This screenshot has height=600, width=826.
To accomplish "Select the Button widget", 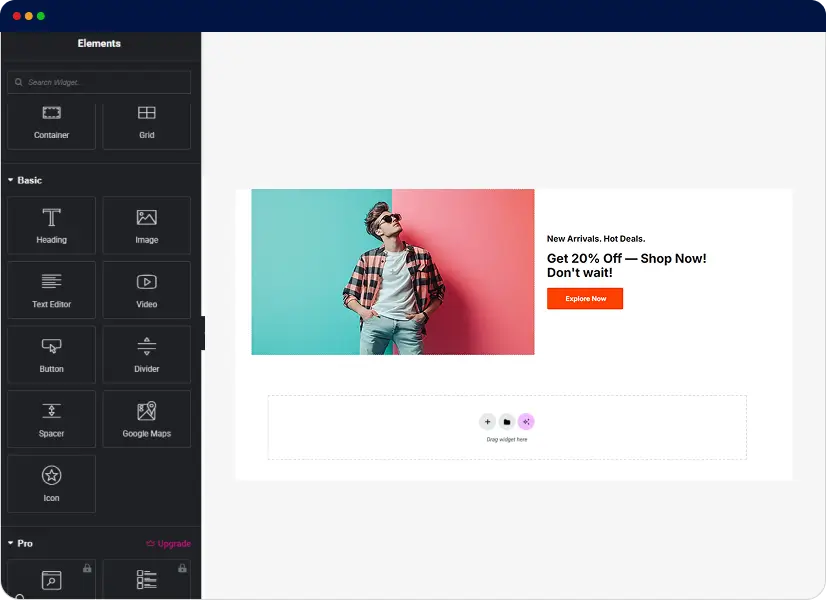I will pos(51,355).
